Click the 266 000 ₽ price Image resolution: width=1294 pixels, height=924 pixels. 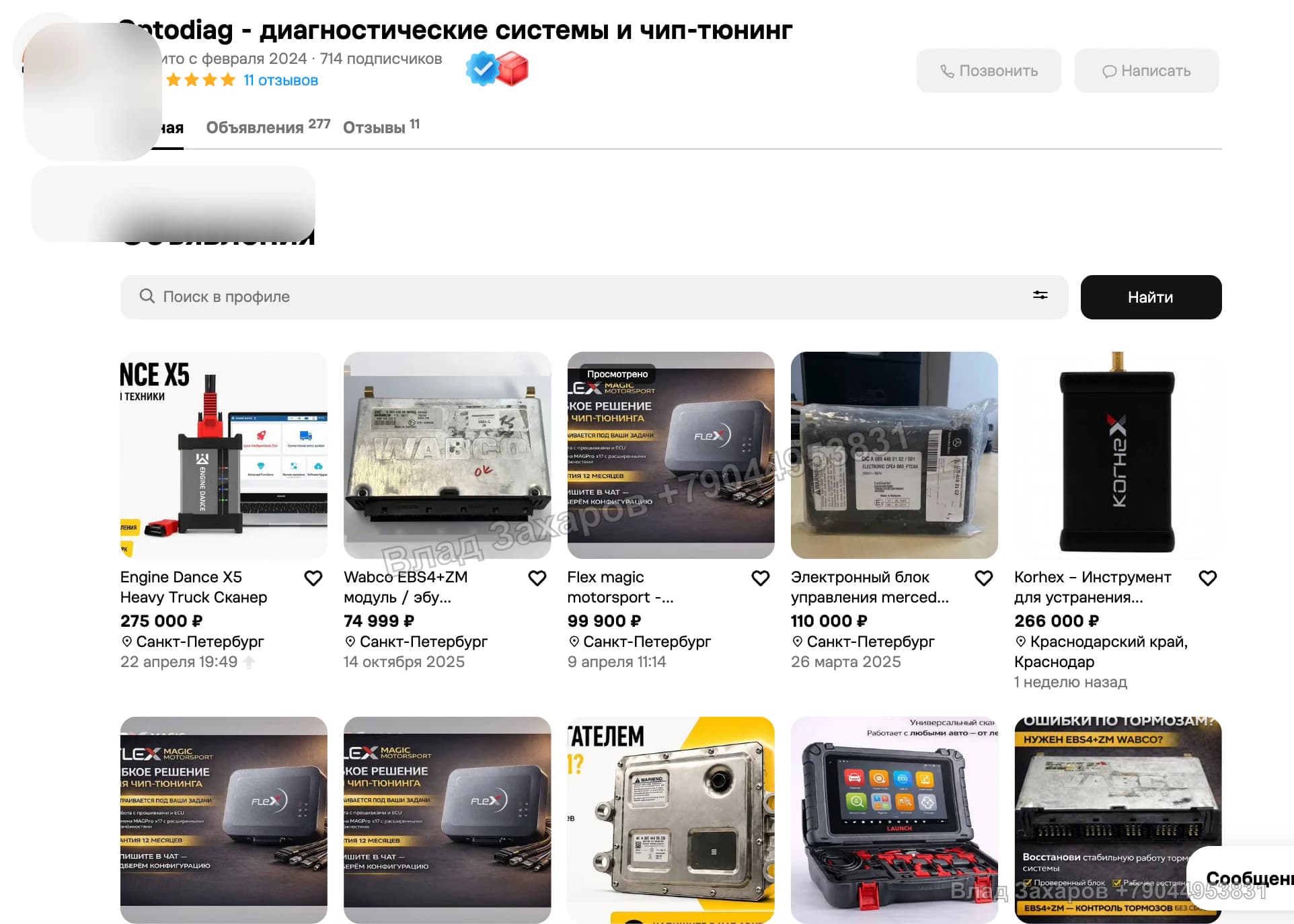(x=1057, y=621)
